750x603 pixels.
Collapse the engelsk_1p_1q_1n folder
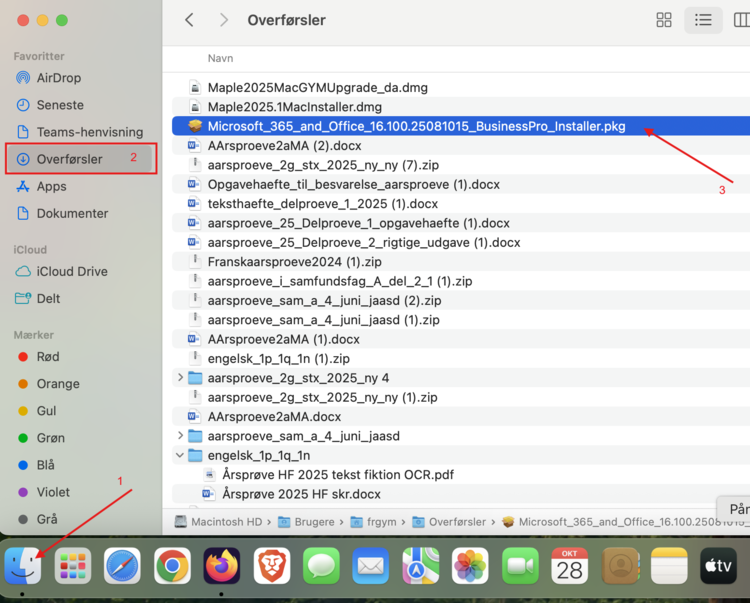click(180, 455)
